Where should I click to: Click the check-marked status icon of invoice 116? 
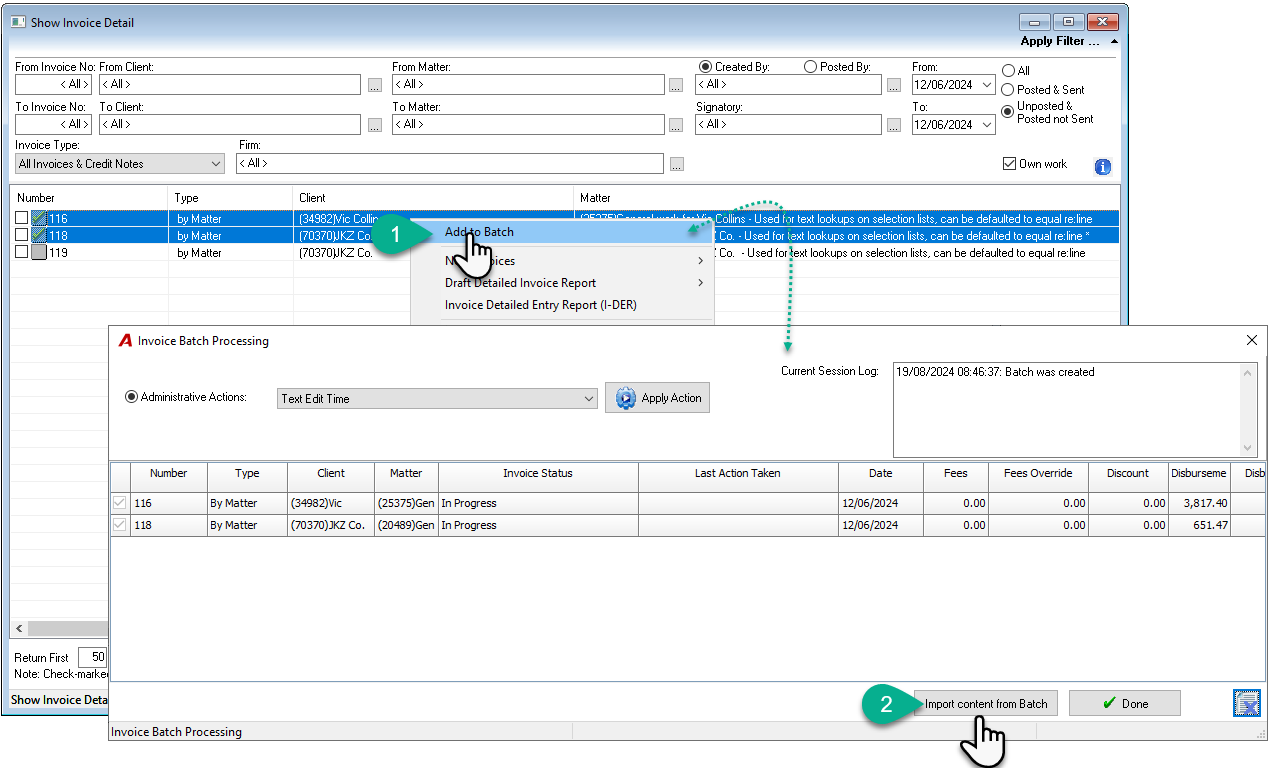click(x=39, y=218)
